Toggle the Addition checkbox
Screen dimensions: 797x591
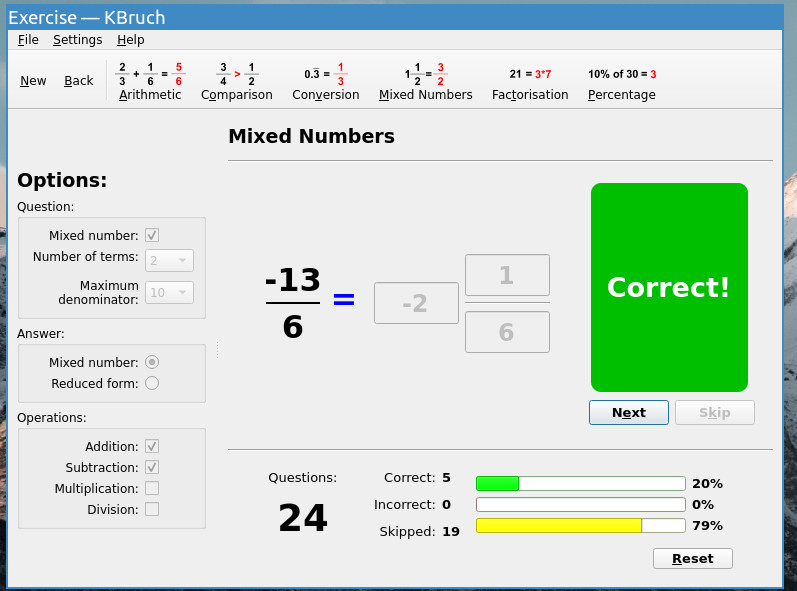coord(152,446)
